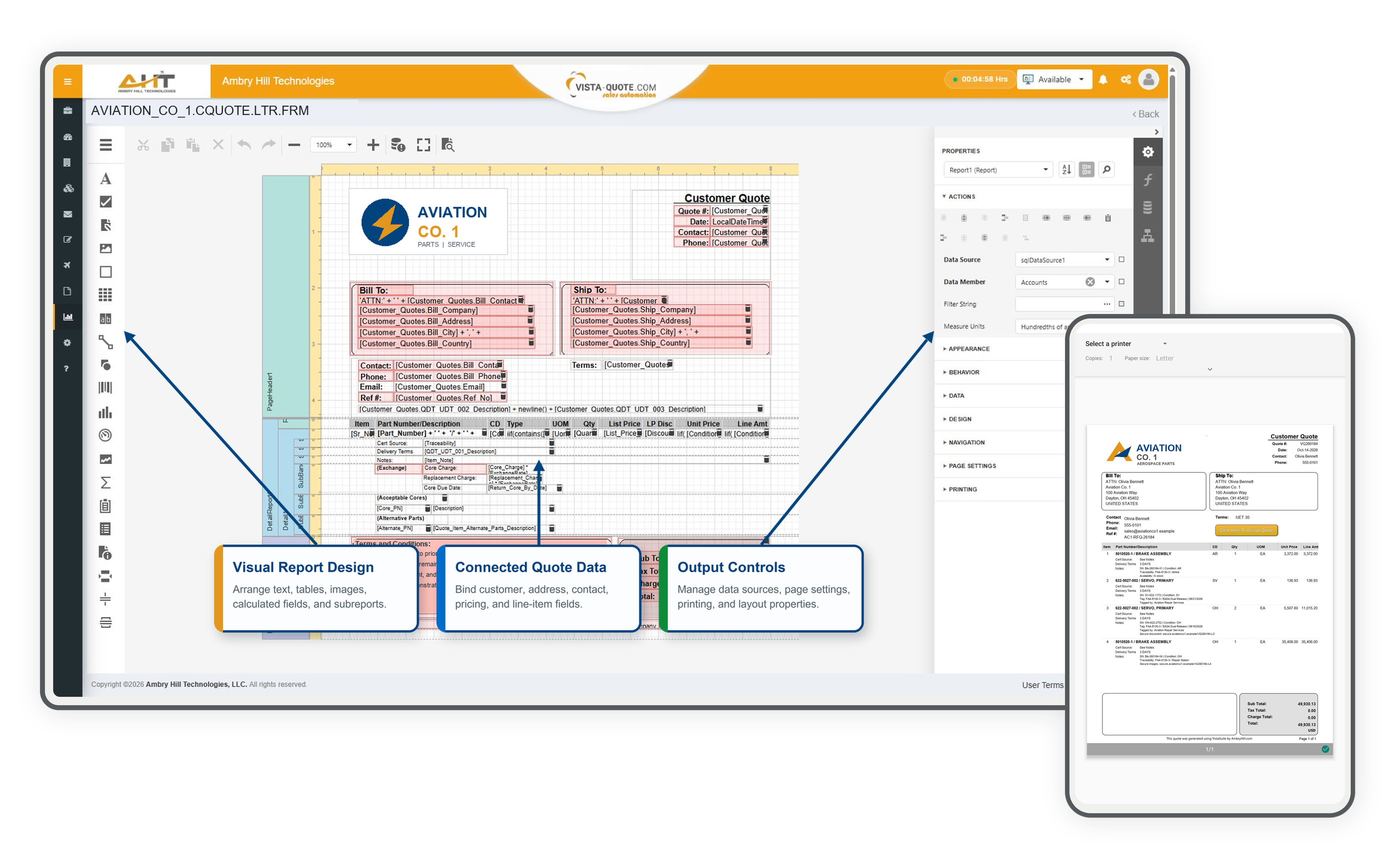Image resolution: width=1400 pixels, height=860 pixels.
Task: Click the properties search magnifier
Action: pyautogui.click(x=1107, y=170)
